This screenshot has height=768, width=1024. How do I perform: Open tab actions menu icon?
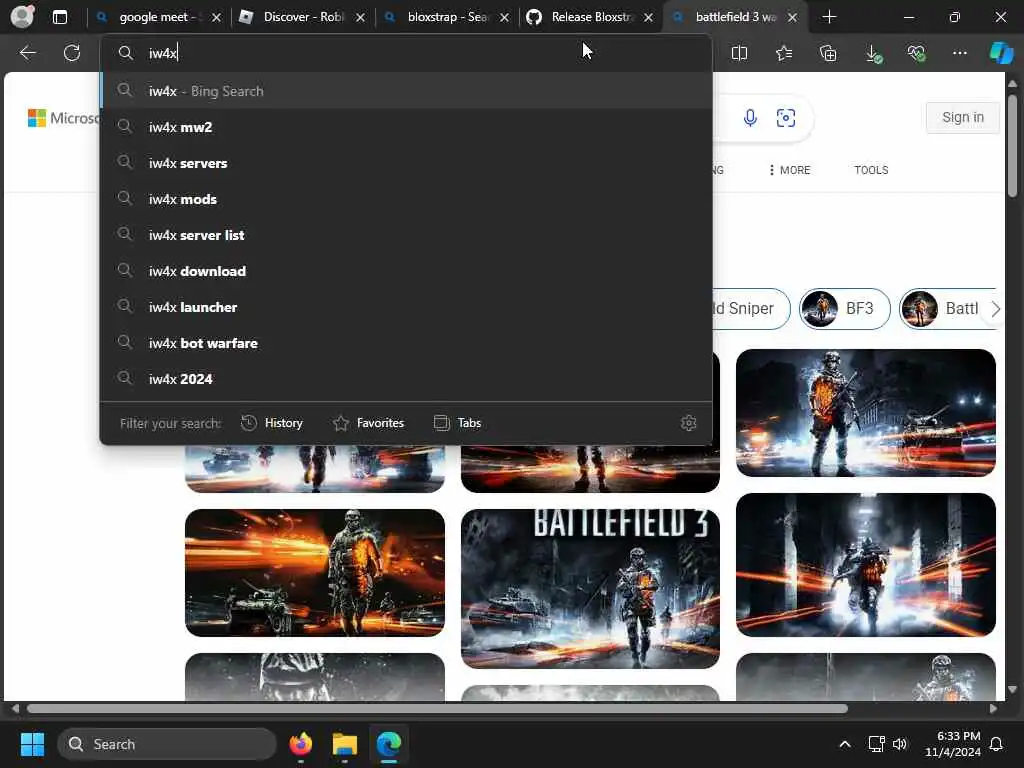click(59, 17)
